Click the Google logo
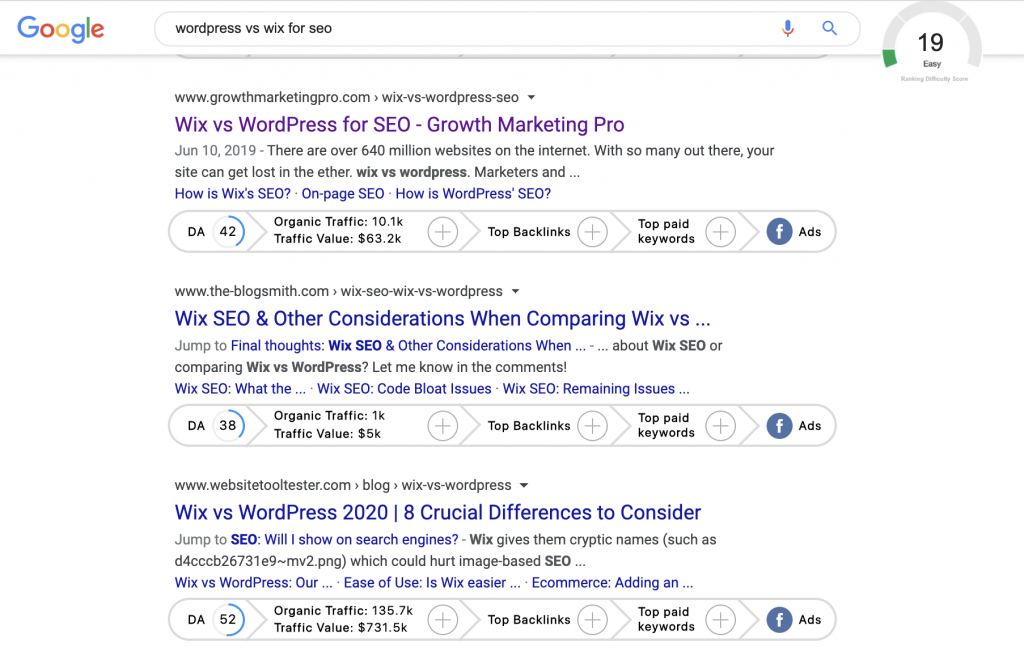This screenshot has height=651, width=1024. [x=61, y=29]
